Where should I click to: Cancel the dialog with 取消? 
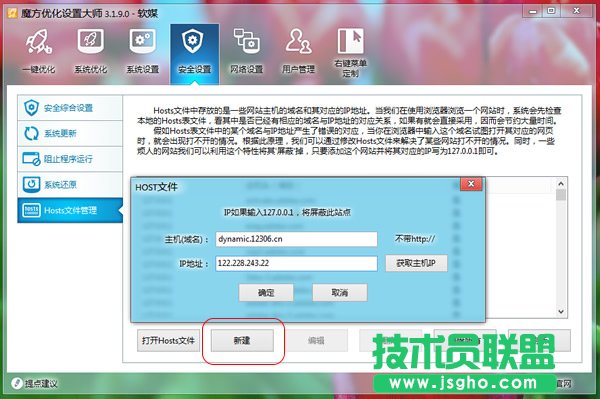(x=340, y=293)
